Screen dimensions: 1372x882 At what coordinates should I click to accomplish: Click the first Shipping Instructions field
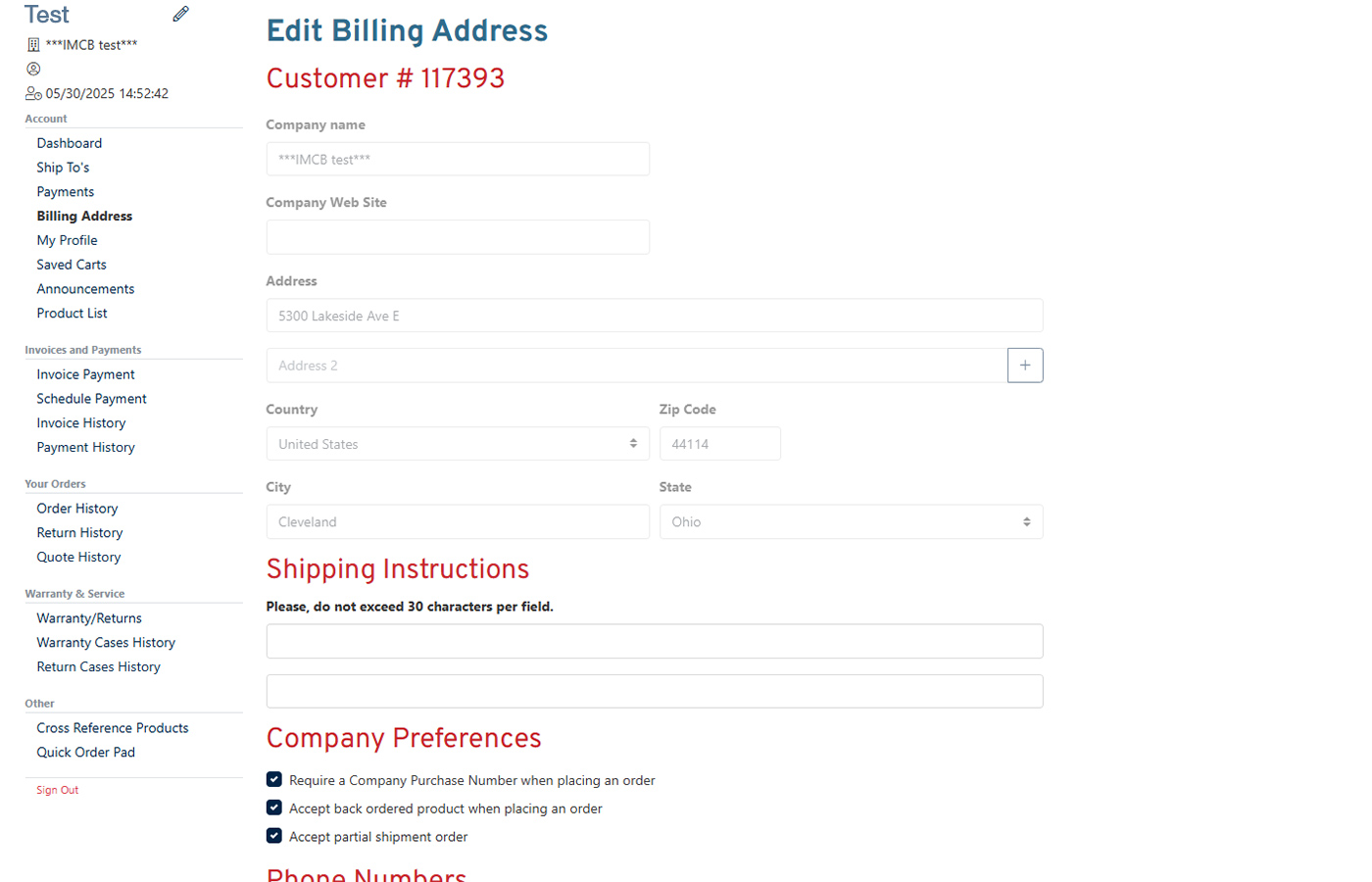click(655, 641)
